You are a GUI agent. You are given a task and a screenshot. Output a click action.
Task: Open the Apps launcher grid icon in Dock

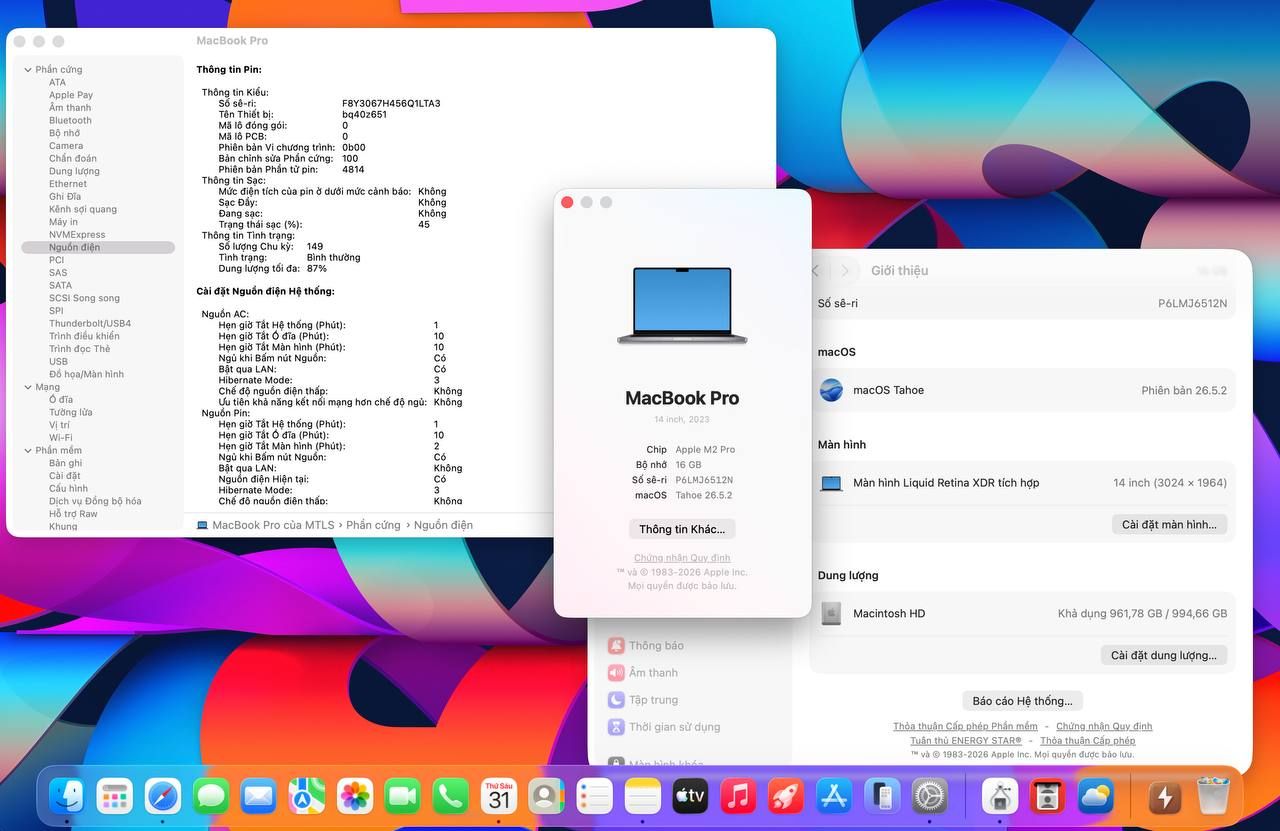[x=115, y=796]
